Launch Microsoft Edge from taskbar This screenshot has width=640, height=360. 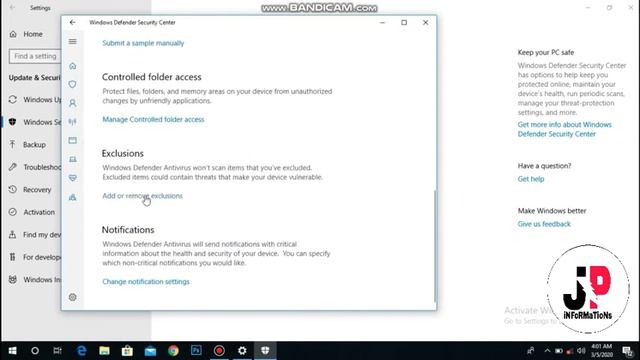82,351
